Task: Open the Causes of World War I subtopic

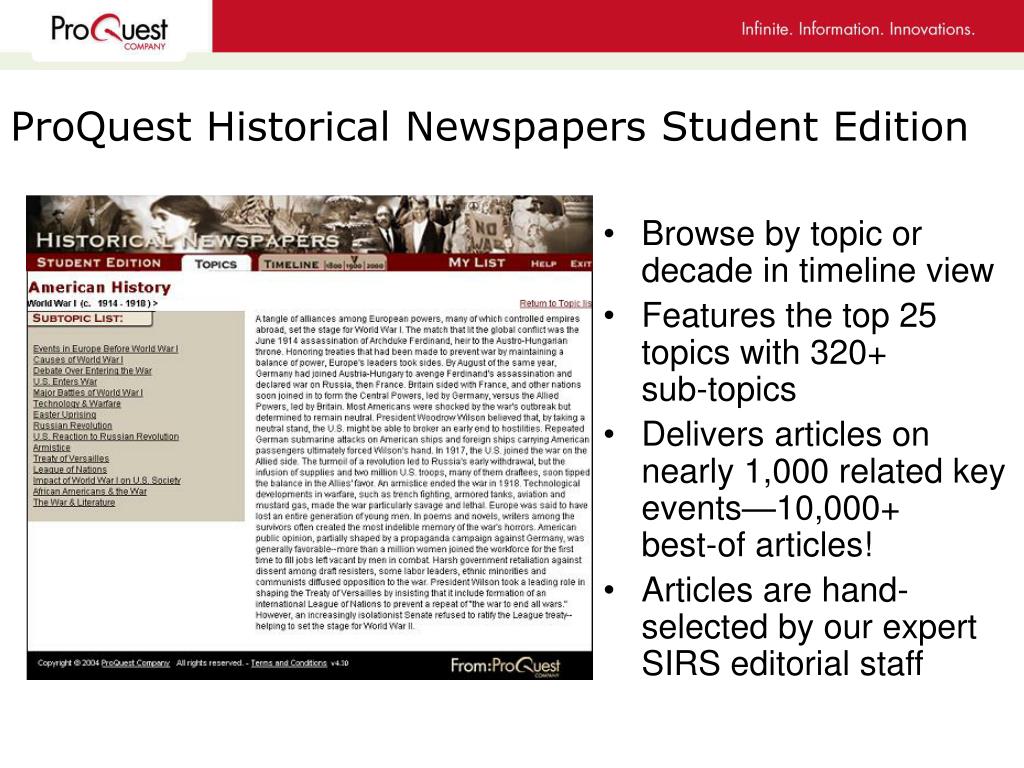Action: (78, 360)
